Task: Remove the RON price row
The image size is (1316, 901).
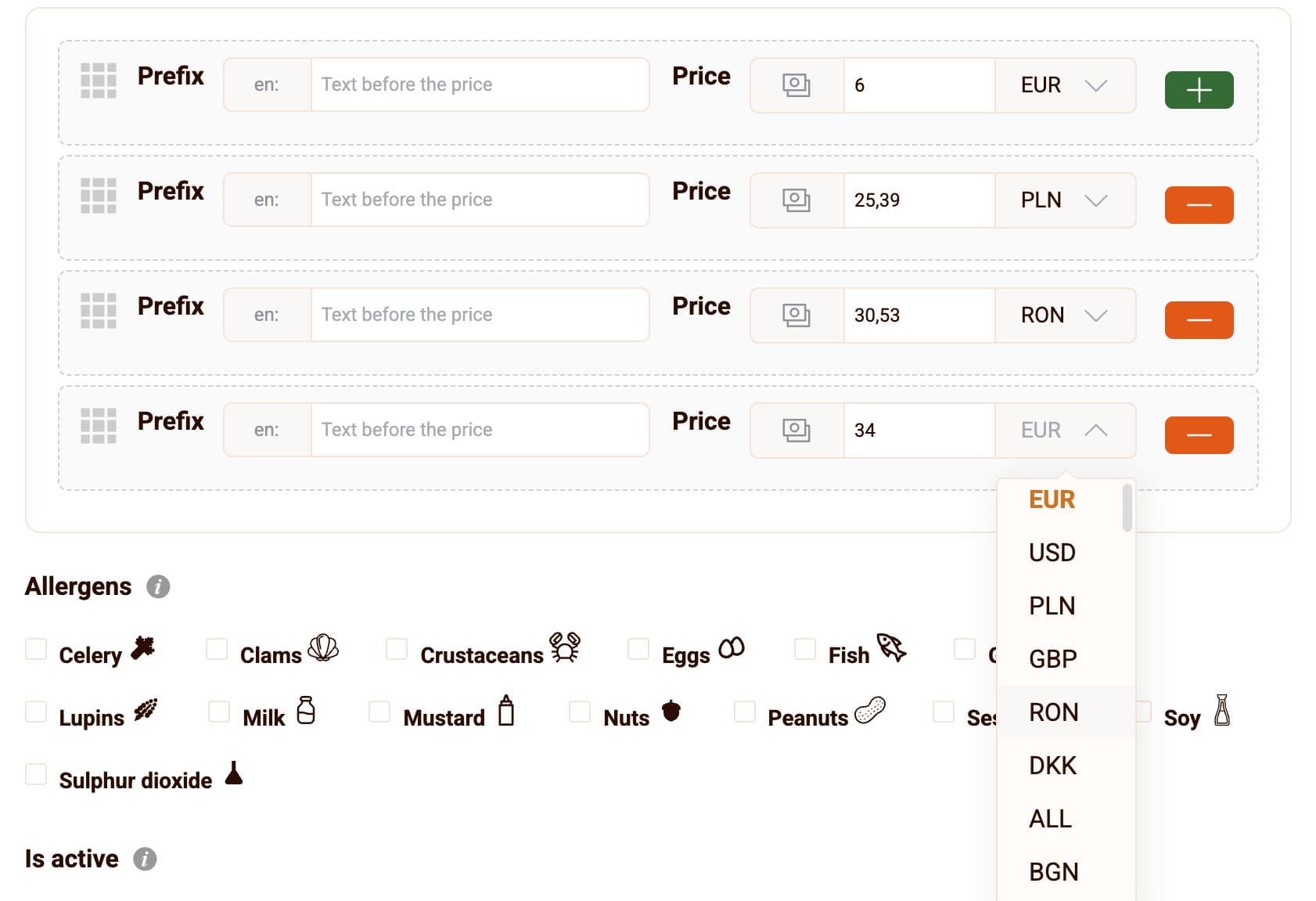Action: (x=1198, y=320)
